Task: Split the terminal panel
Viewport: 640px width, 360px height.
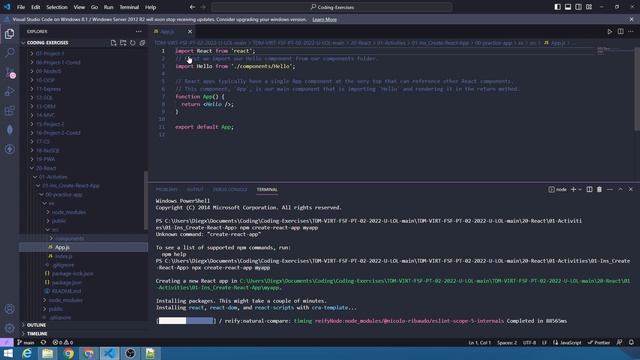Action: (x=589, y=189)
